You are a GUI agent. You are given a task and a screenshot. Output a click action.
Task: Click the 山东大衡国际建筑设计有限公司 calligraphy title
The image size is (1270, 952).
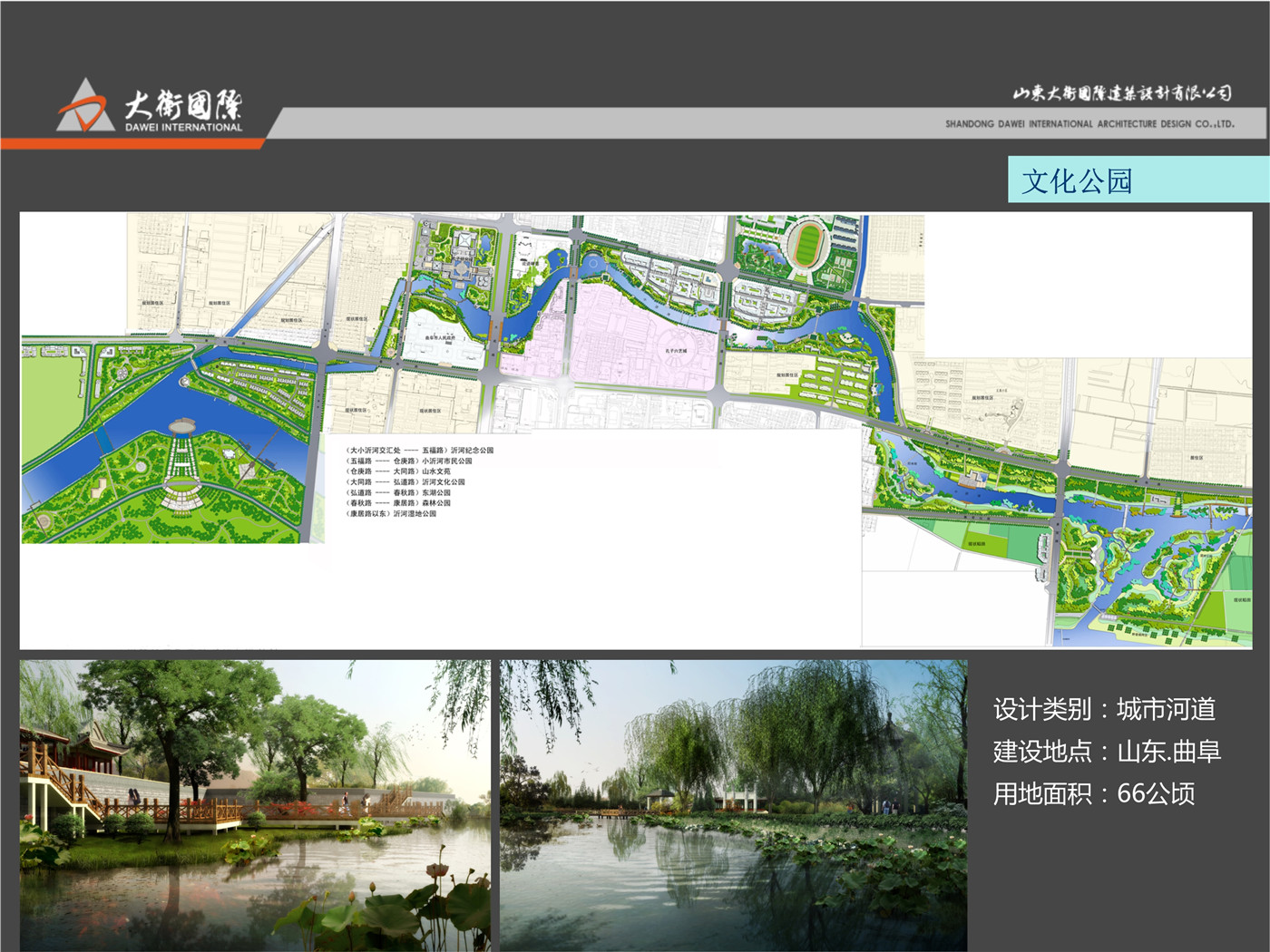click(1122, 93)
